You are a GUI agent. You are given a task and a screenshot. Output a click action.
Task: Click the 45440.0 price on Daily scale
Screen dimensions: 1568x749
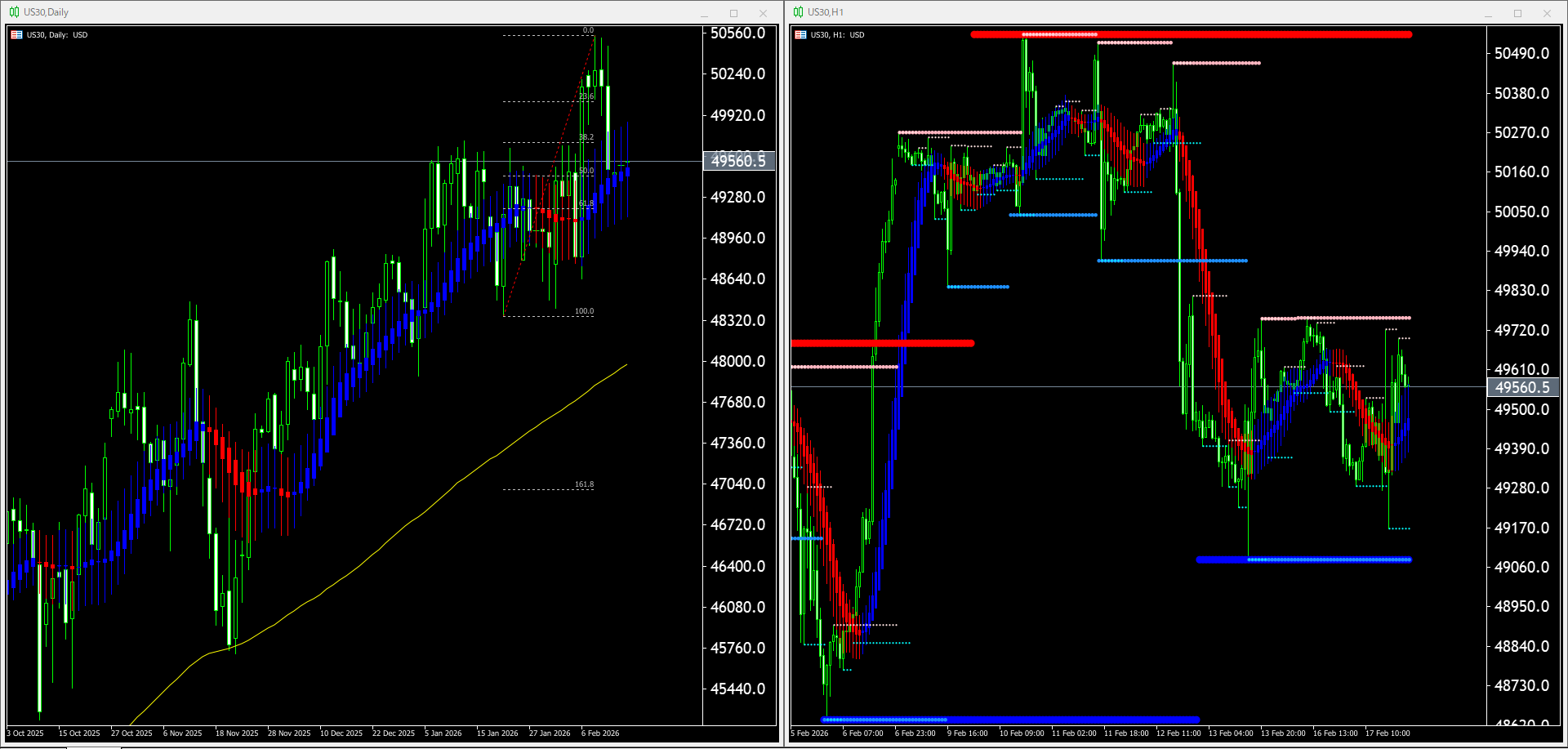point(738,689)
